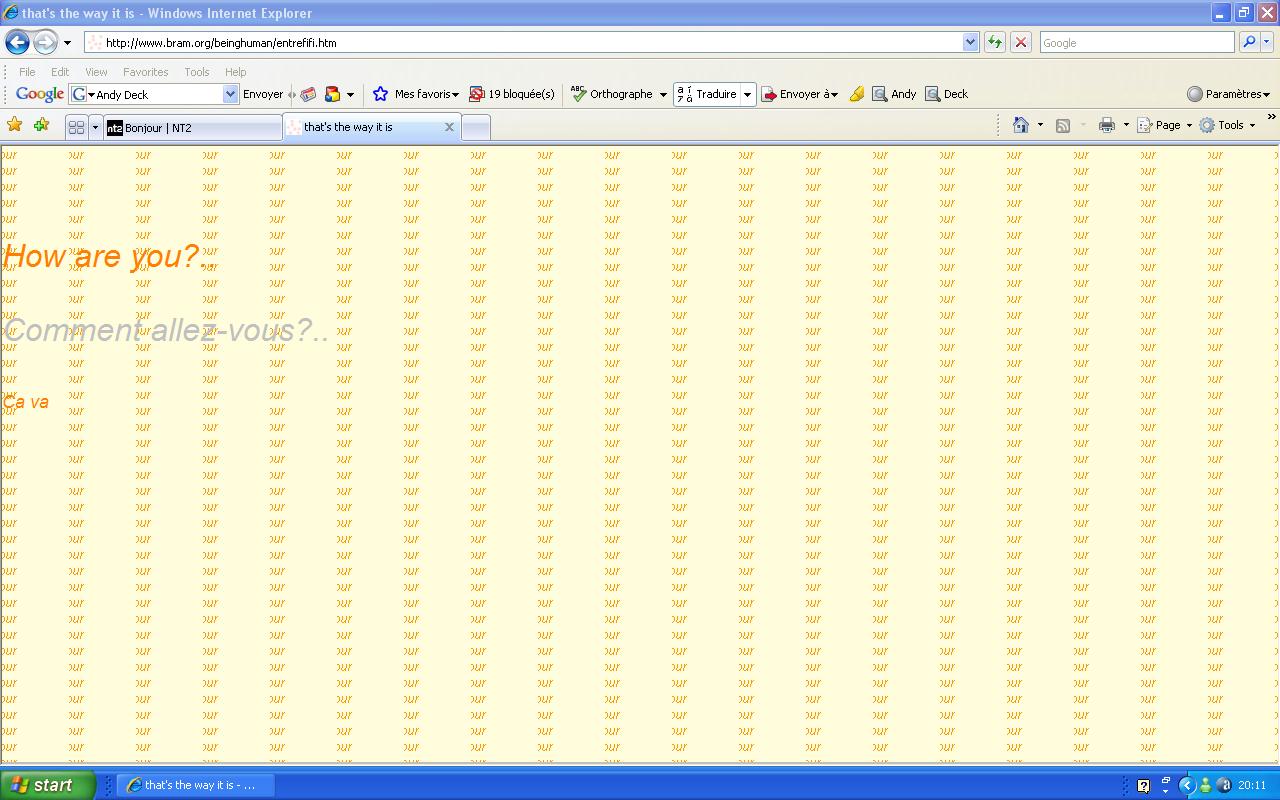The height and width of the screenshot is (800, 1280).
Task: Expand the address bar history dropdown
Action: (x=970, y=42)
